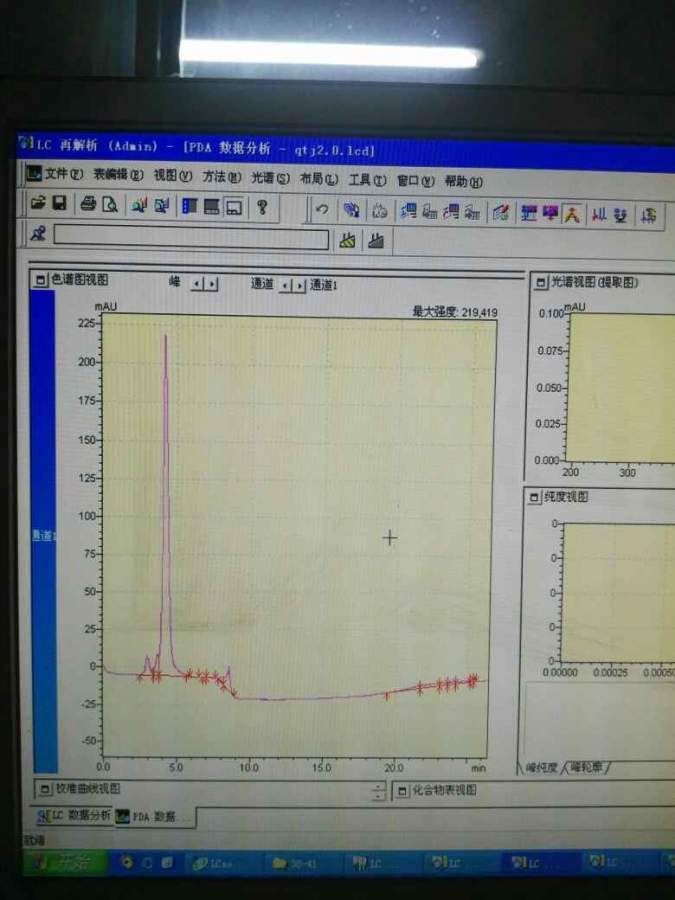Image resolution: width=675 pixels, height=900 pixels.
Task: Open the 文件 (File) menu
Action: click(x=64, y=173)
